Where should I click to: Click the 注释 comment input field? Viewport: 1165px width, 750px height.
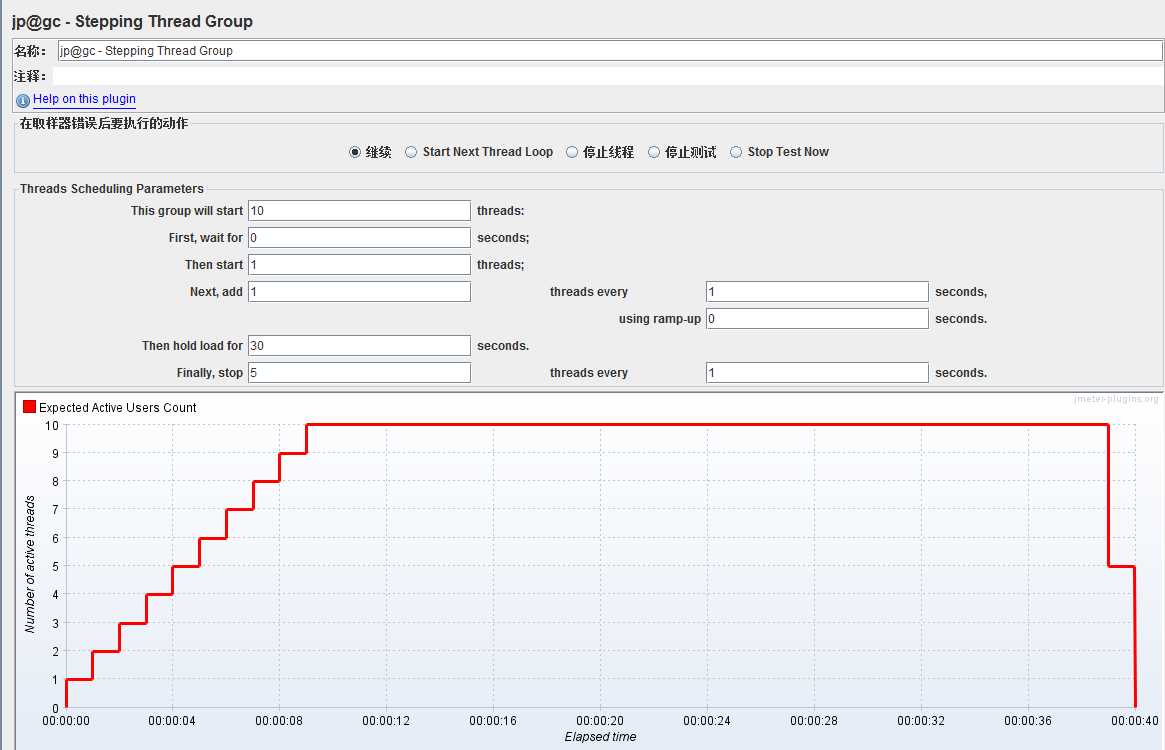tap(608, 76)
